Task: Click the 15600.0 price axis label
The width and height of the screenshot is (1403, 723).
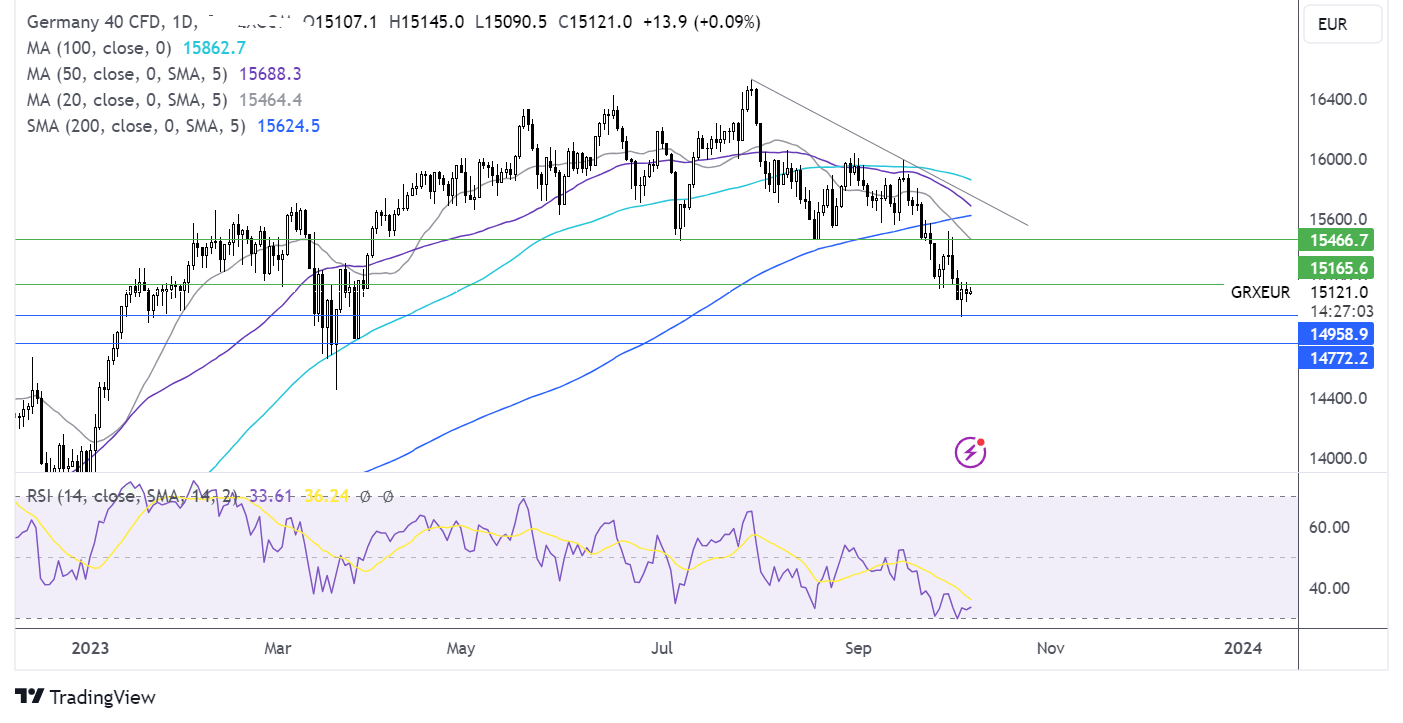Action: (x=1339, y=219)
